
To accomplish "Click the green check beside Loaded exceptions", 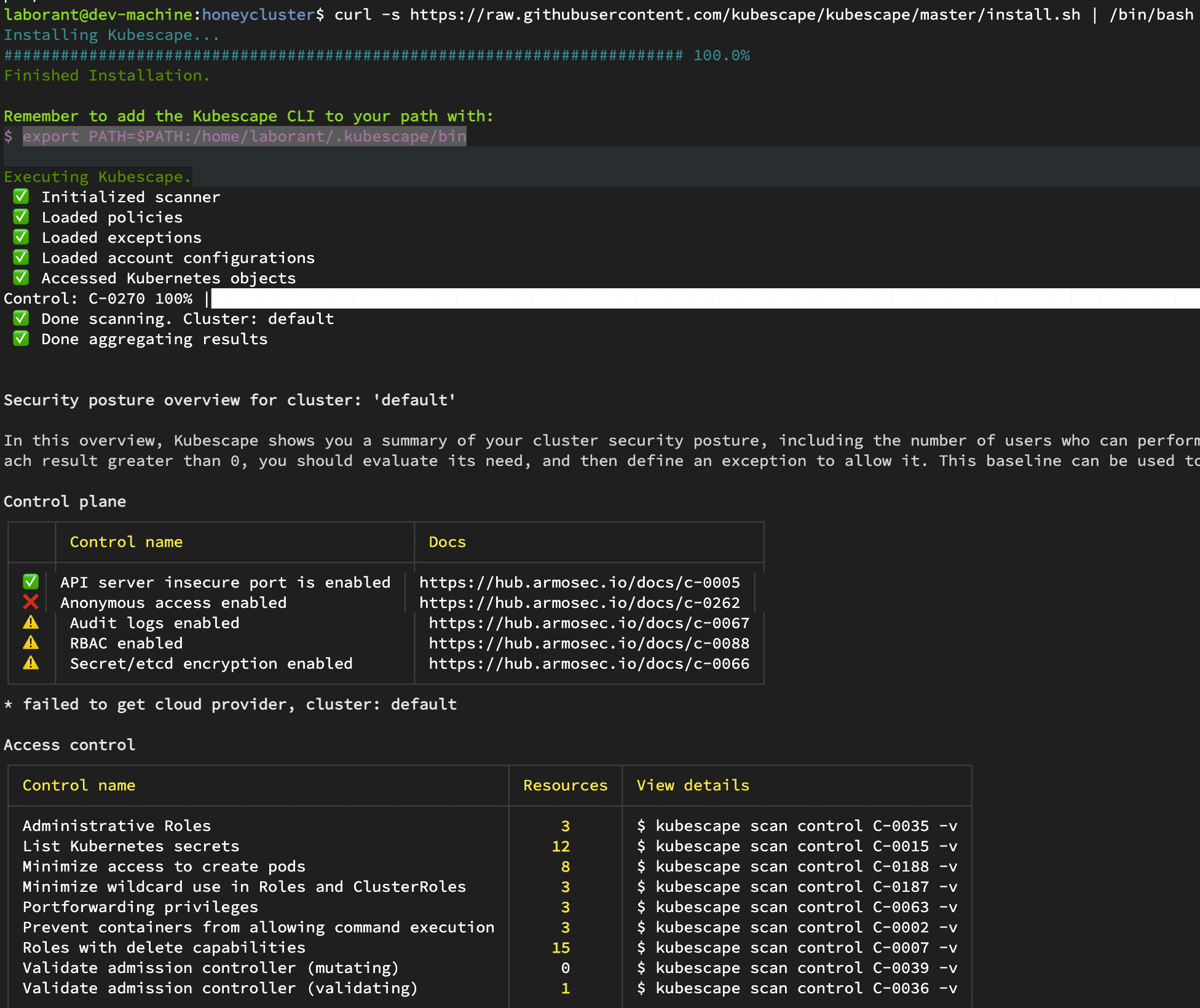I will click(x=21, y=237).
